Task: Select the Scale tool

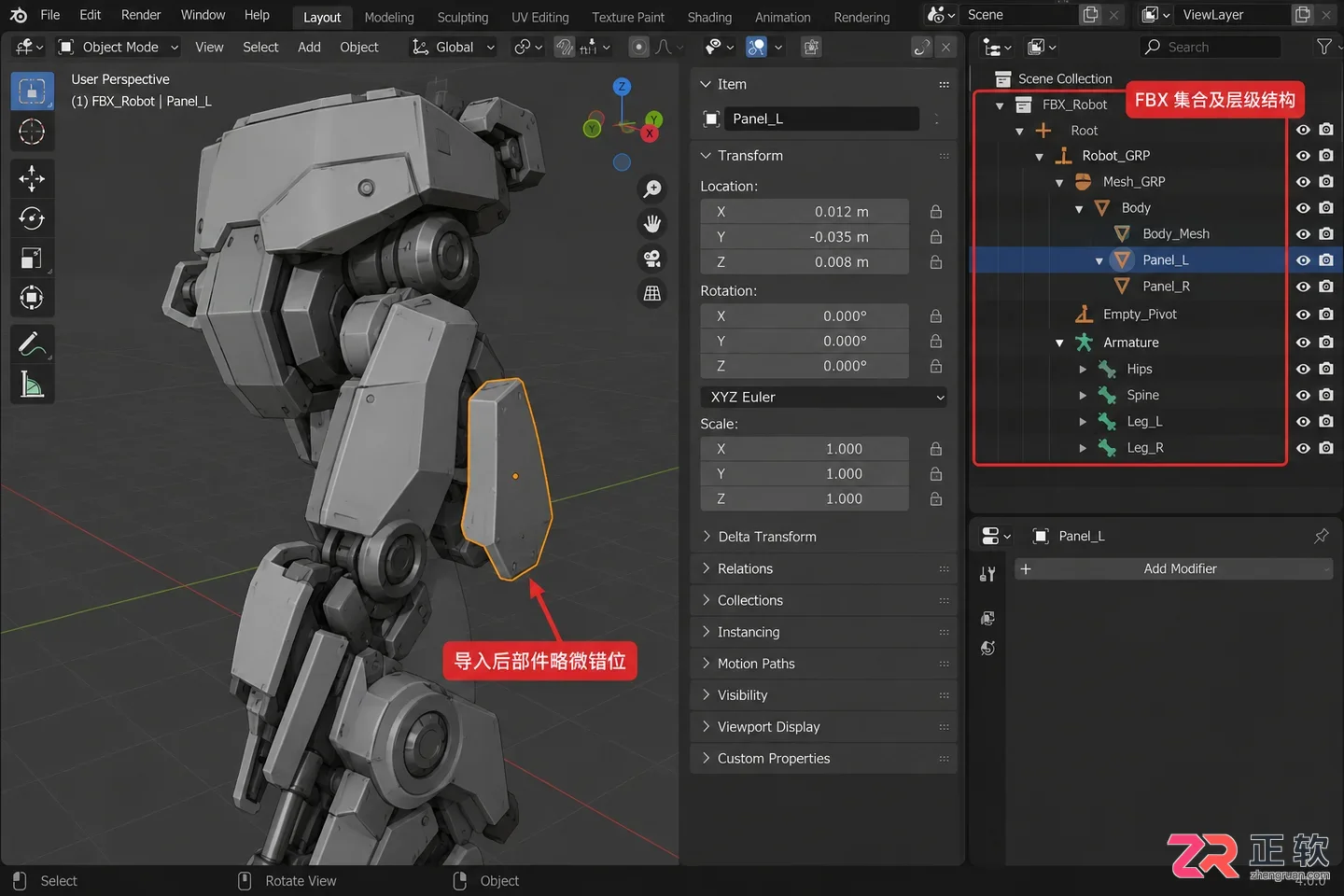Action: click(x=32, y=258)
